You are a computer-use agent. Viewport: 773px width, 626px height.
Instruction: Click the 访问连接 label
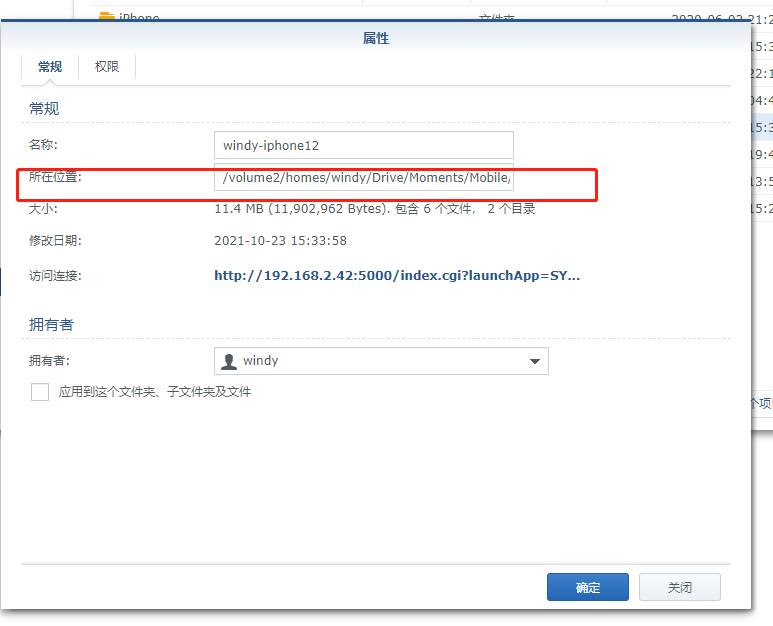[x=55, y=275]
